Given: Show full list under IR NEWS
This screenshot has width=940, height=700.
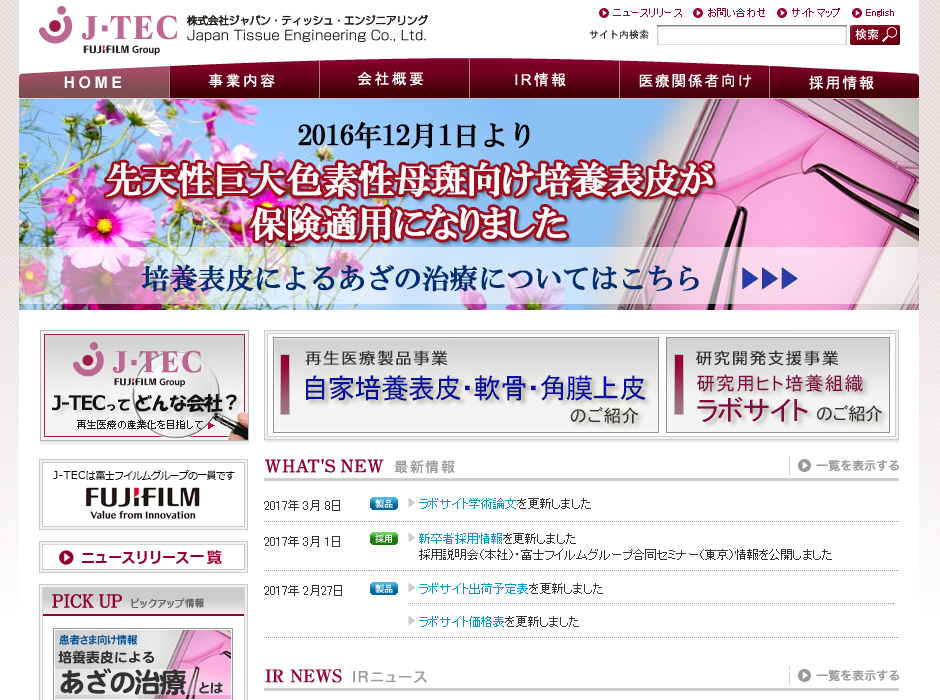Looking at the screenshot, I should pos(848,675).
